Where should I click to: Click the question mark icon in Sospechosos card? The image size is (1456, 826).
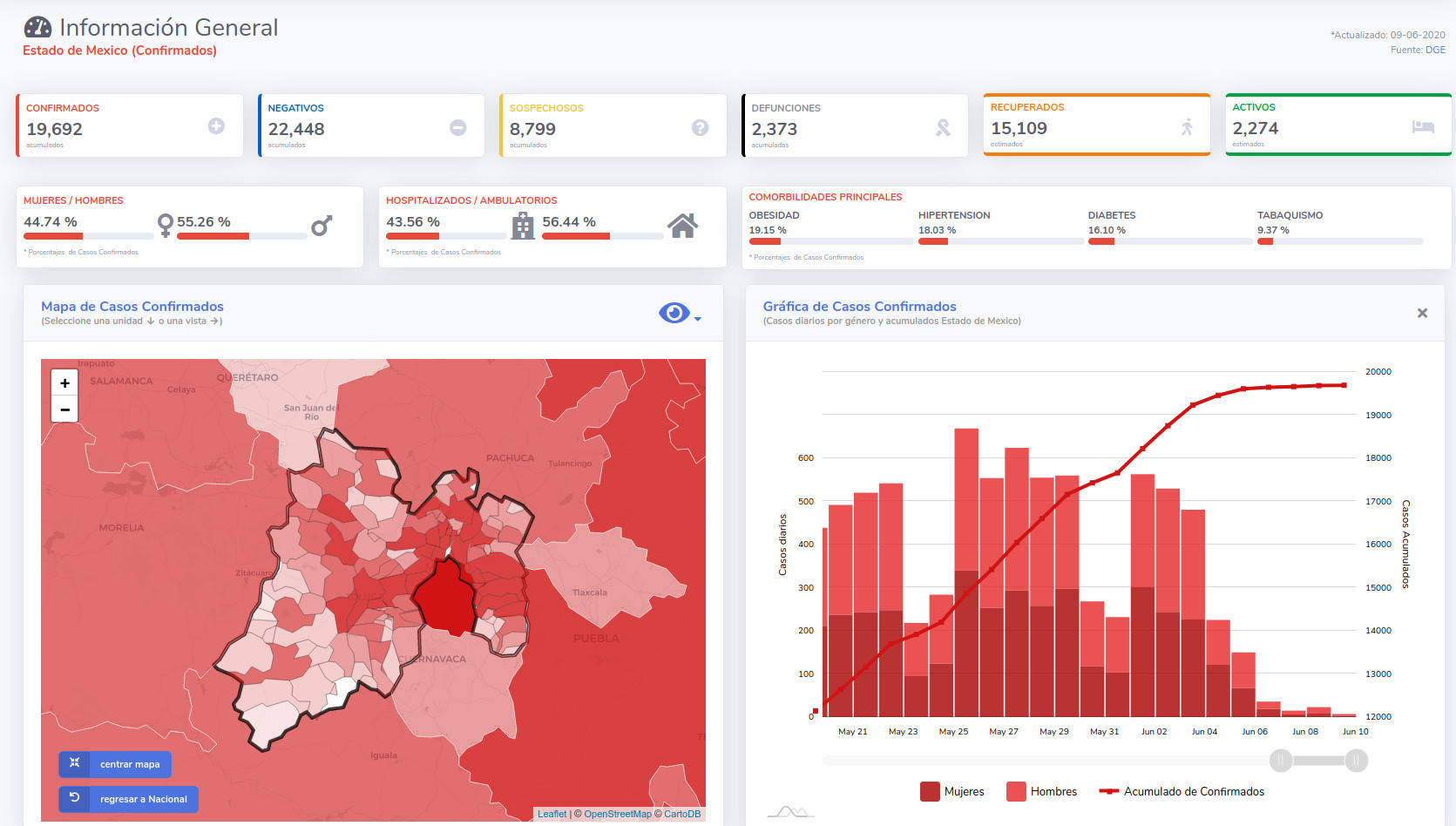point(700,127)
